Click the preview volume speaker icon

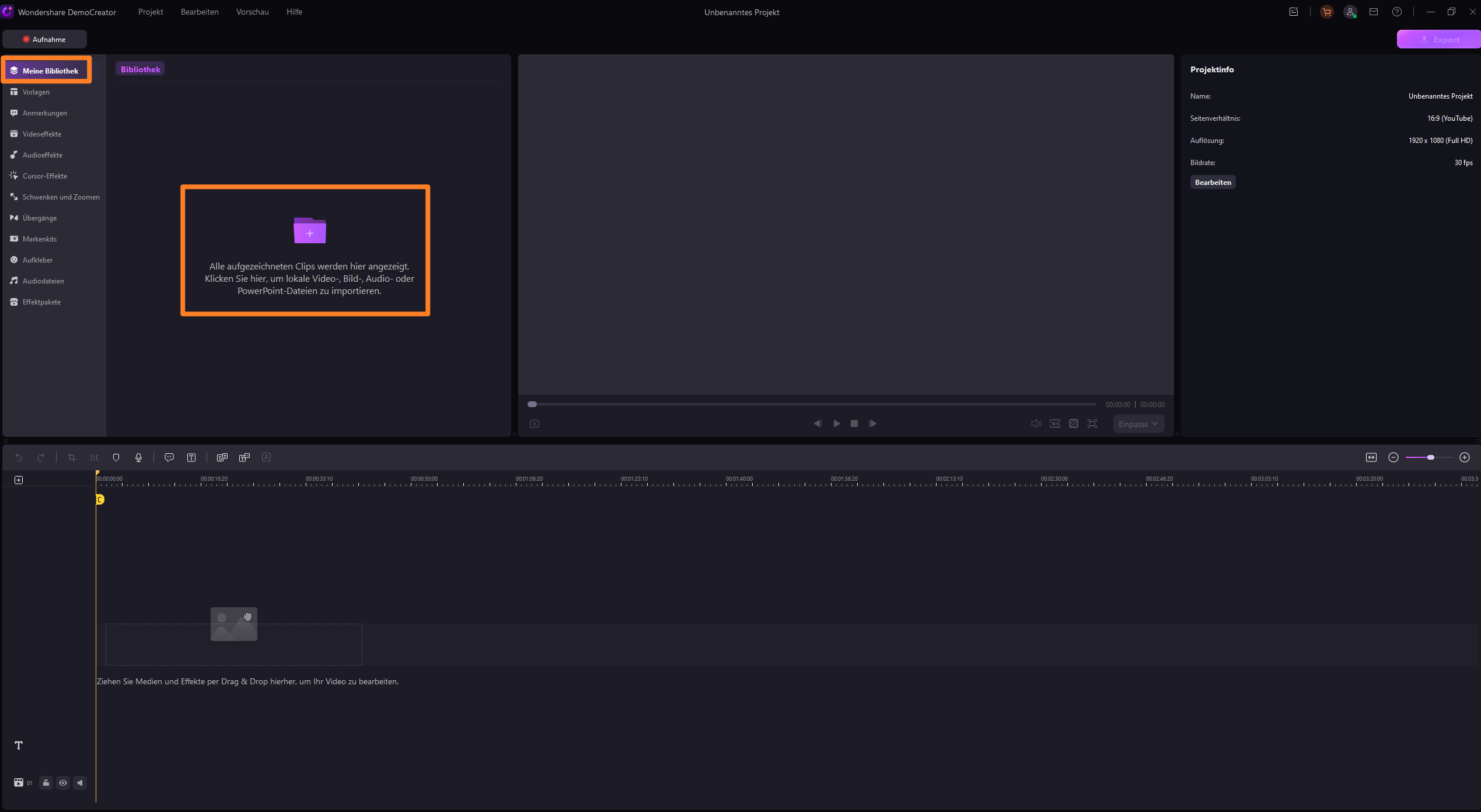1036,423
